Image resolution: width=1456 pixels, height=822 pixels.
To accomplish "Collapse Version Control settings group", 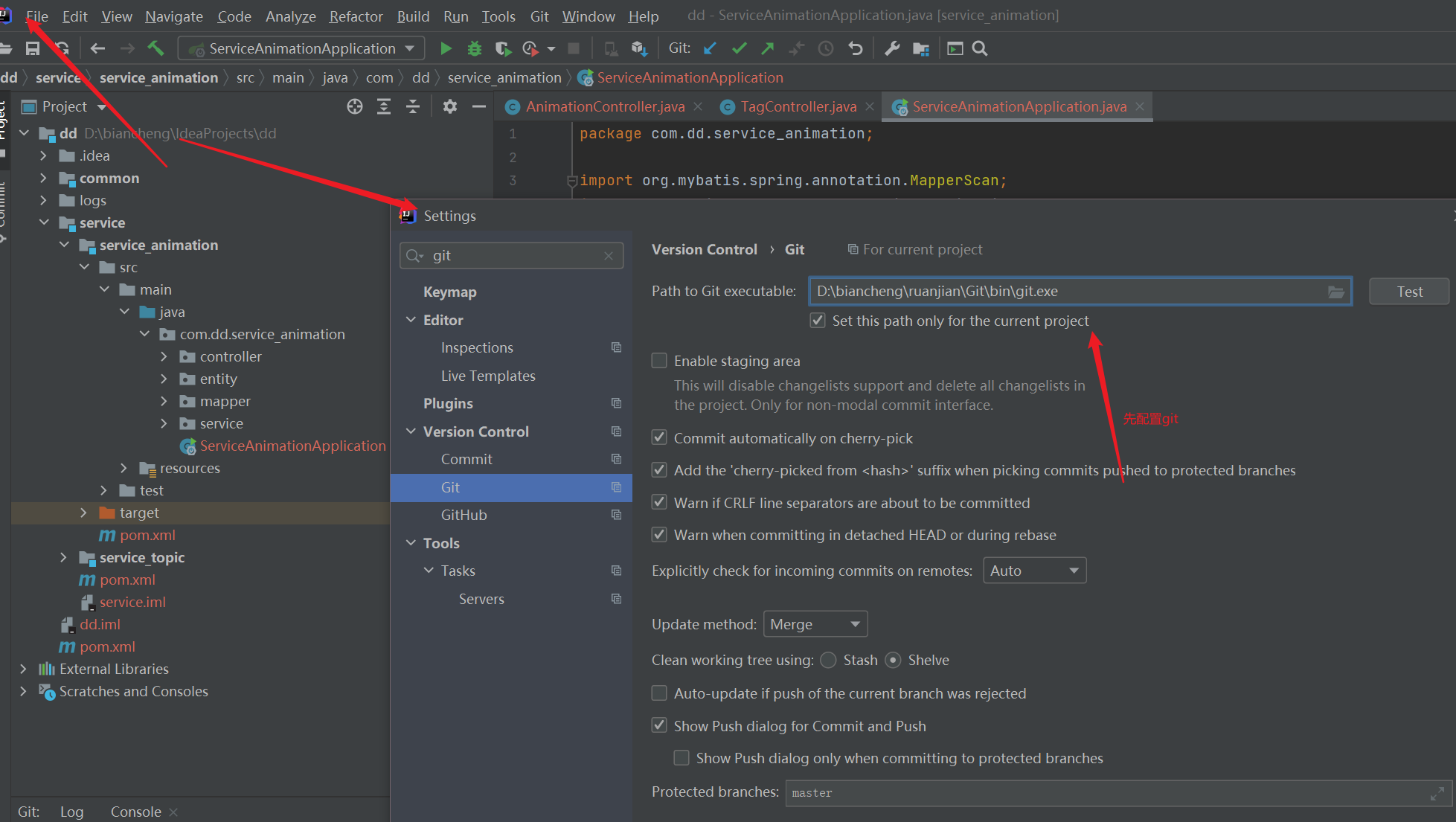I will (411, 431).
